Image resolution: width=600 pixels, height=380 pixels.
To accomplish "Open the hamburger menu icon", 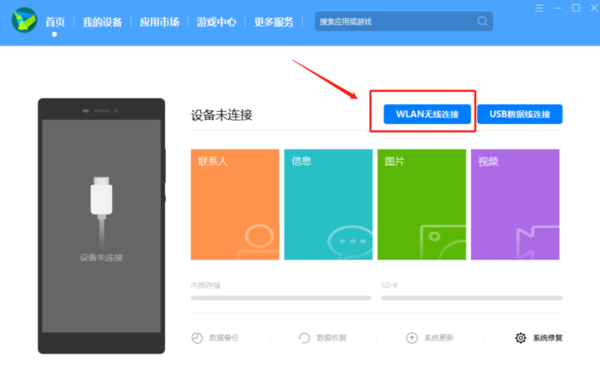I will click(x=539, y=8).
